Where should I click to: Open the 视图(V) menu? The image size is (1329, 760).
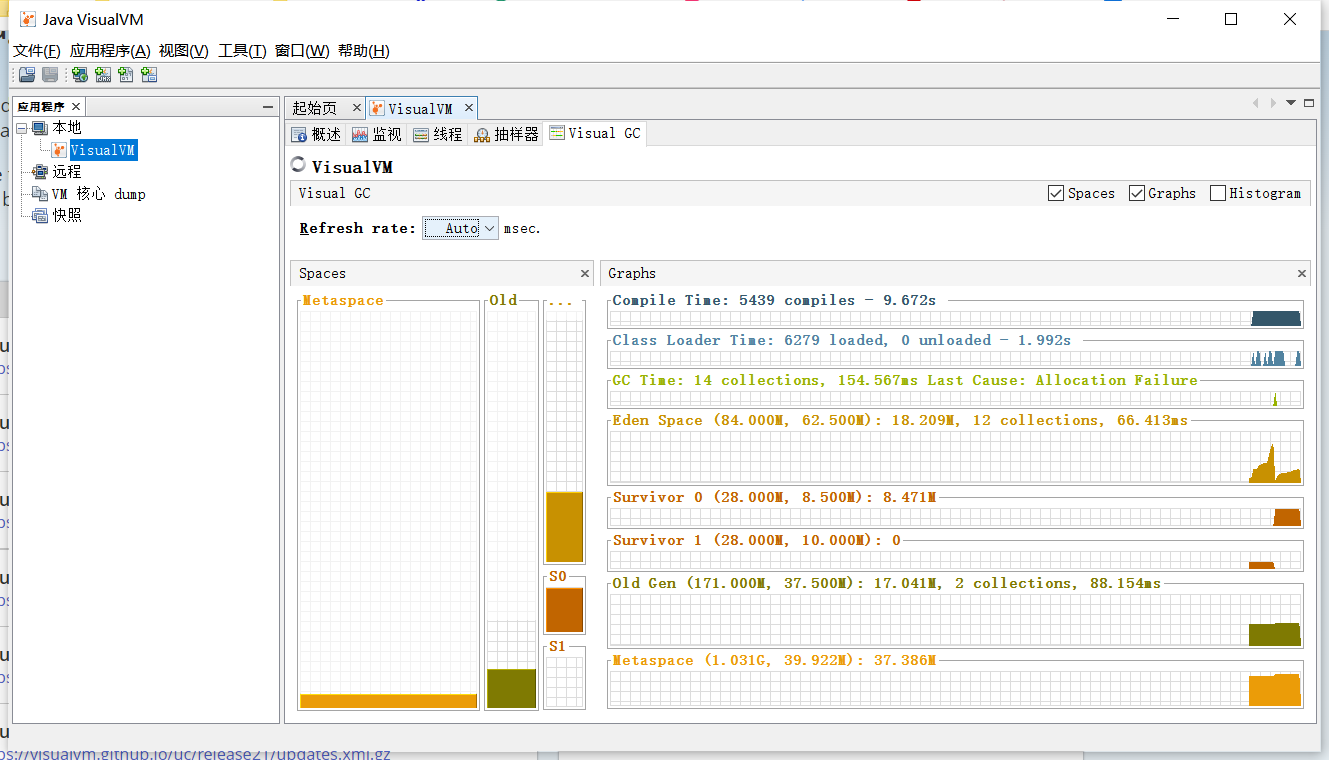pyautogui.click(x=184, y=51)
